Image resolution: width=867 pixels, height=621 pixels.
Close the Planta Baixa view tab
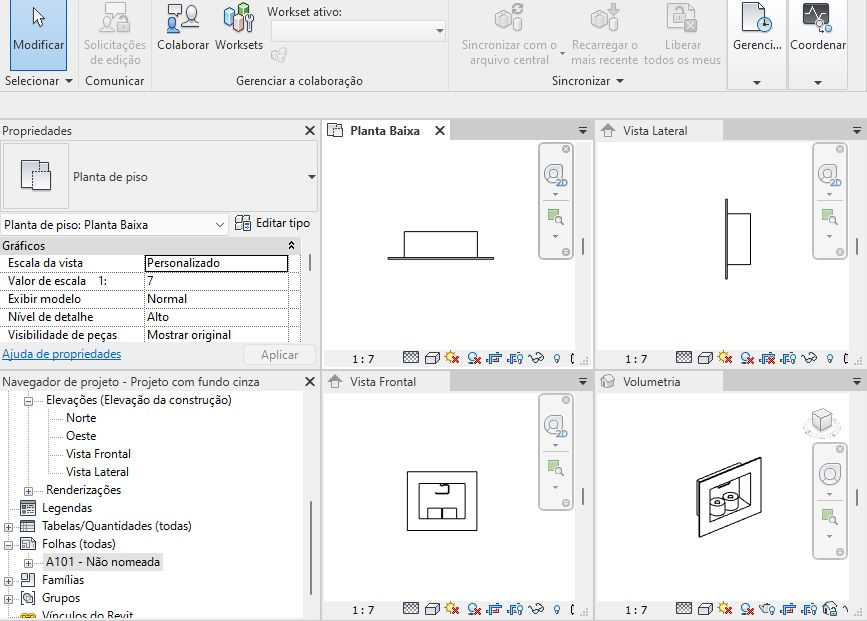[x=440, y=131]
